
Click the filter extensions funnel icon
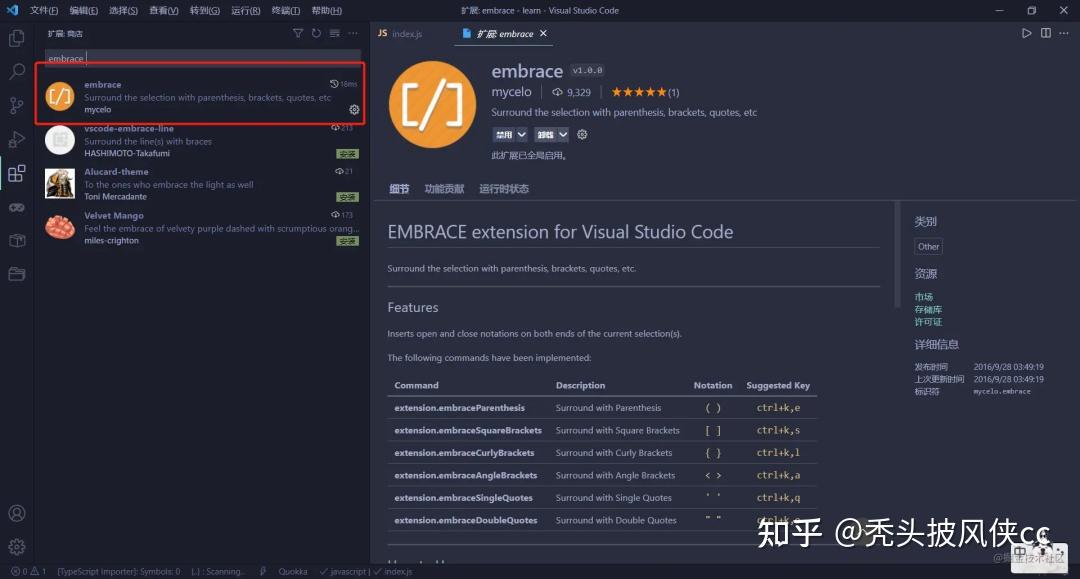(x=298, y=33)
